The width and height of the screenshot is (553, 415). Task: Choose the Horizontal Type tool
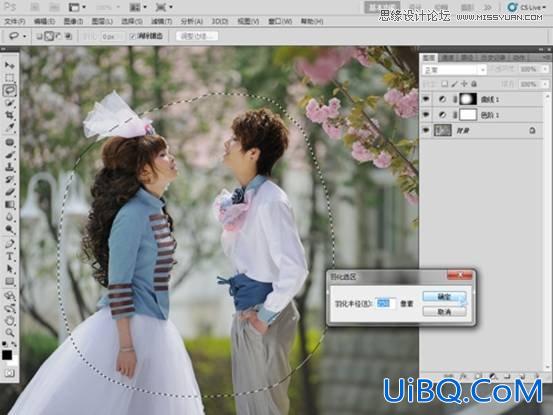[x=10, y=256]
